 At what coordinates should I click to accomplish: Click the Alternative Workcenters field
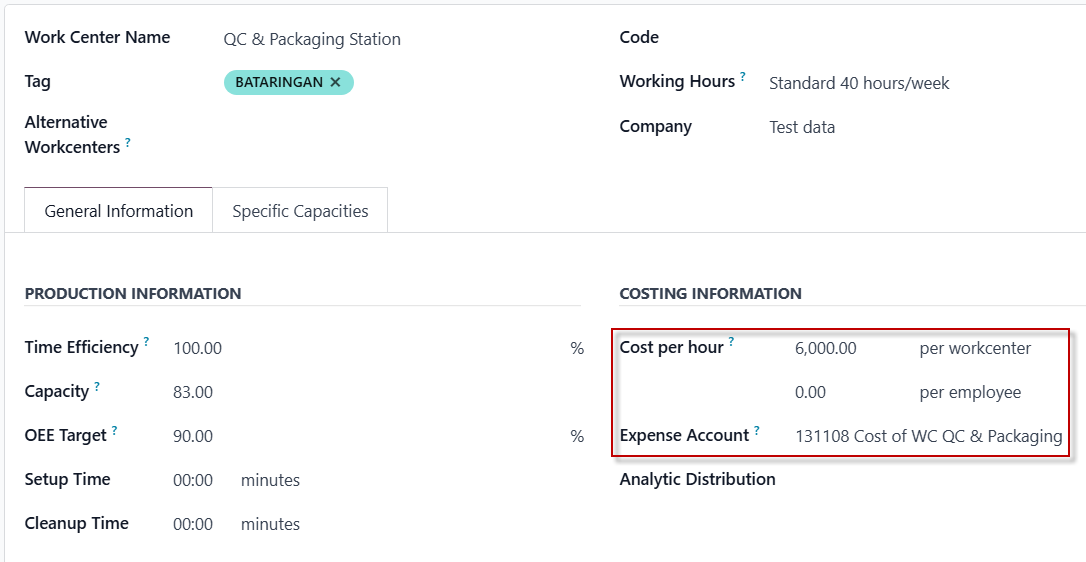pyautogui.click(x=402, y=135)
